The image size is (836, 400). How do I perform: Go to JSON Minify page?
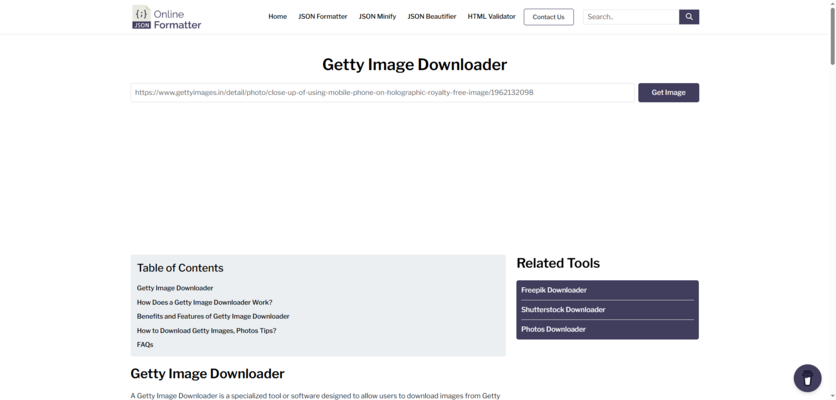coord(377,17)
